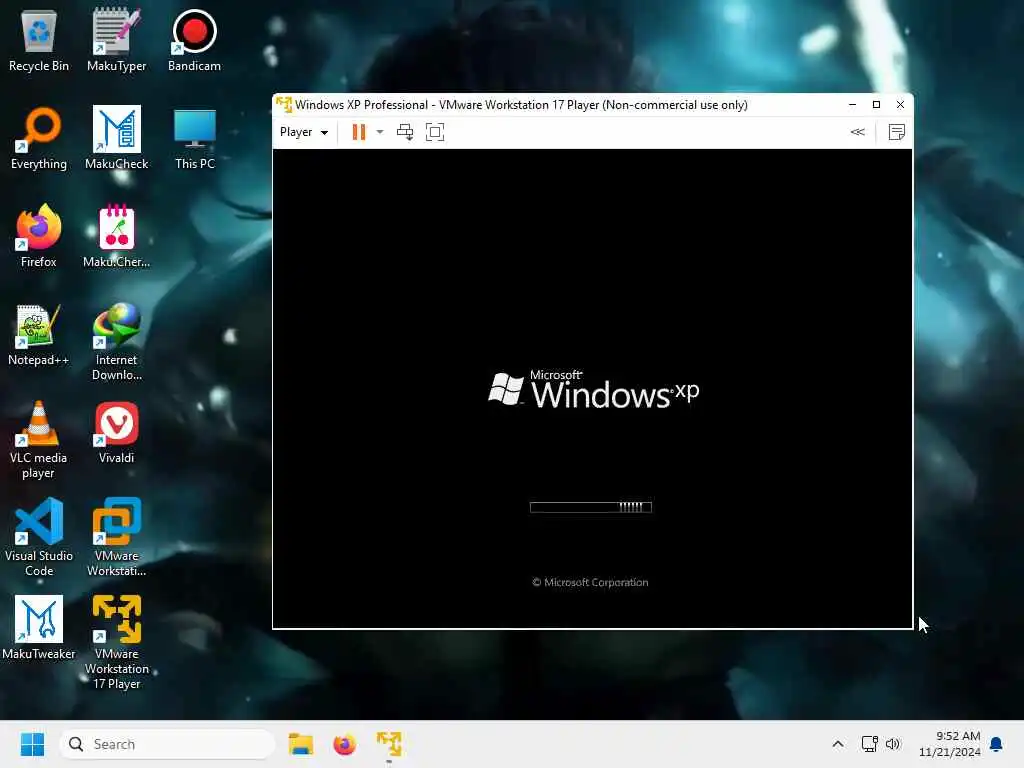Pause the virtual machine with the pause icon

359,132
